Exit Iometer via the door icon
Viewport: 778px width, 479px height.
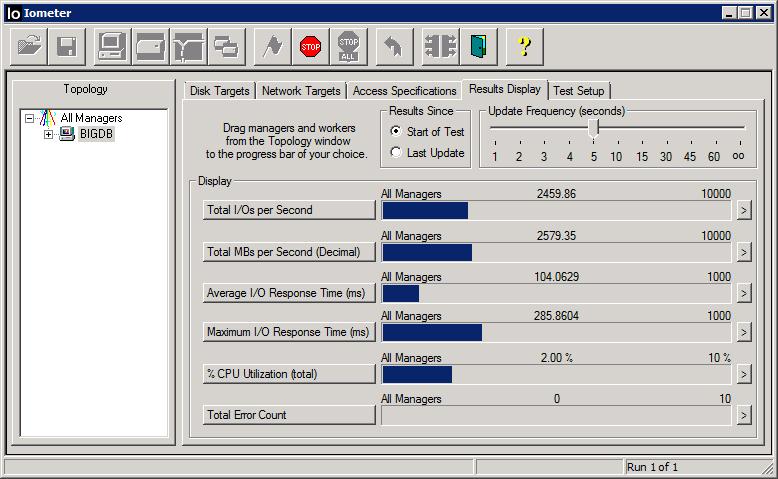click(x=478, y=47)
